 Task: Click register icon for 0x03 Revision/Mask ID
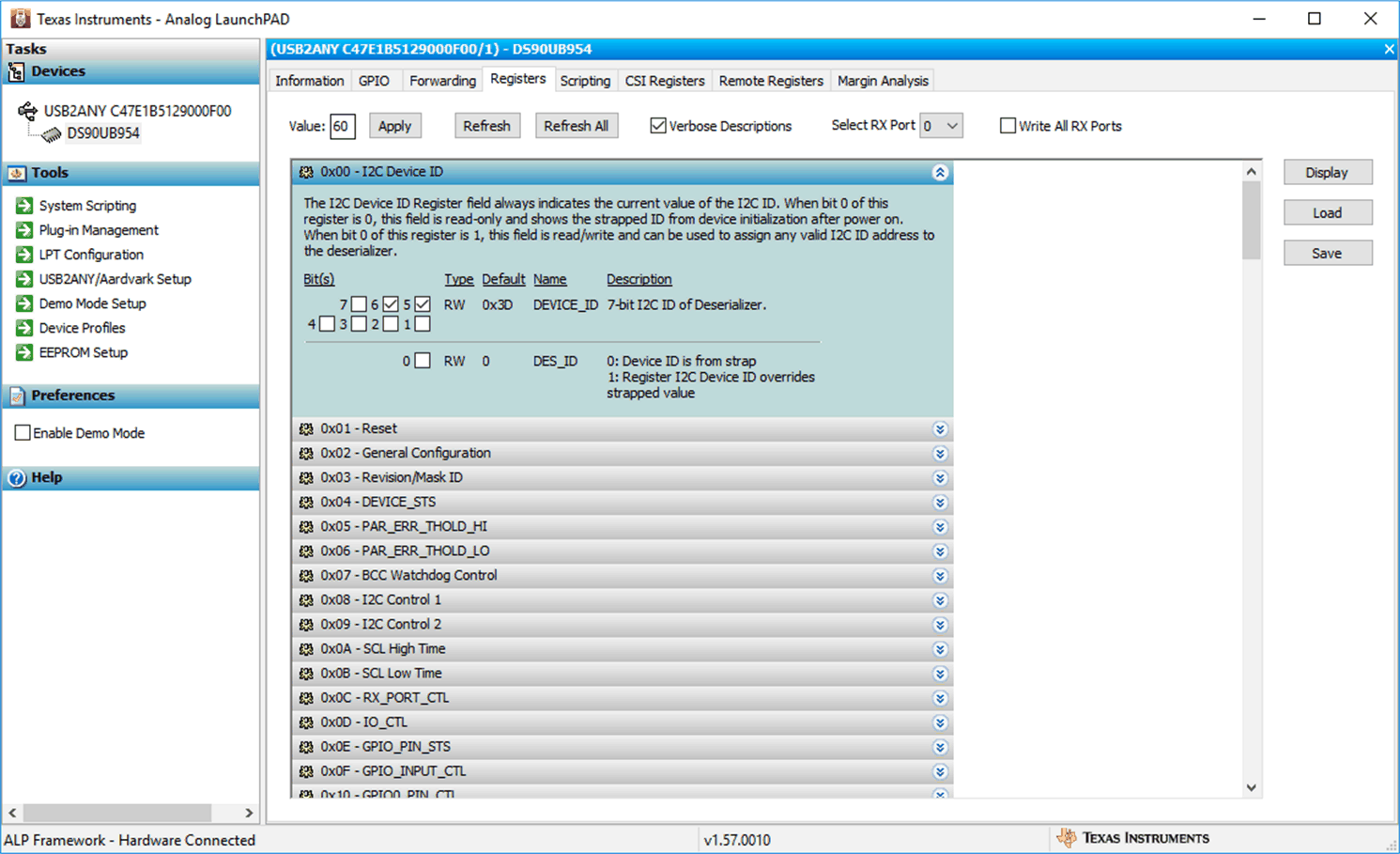pyautogui.click(x=306, y=477)
